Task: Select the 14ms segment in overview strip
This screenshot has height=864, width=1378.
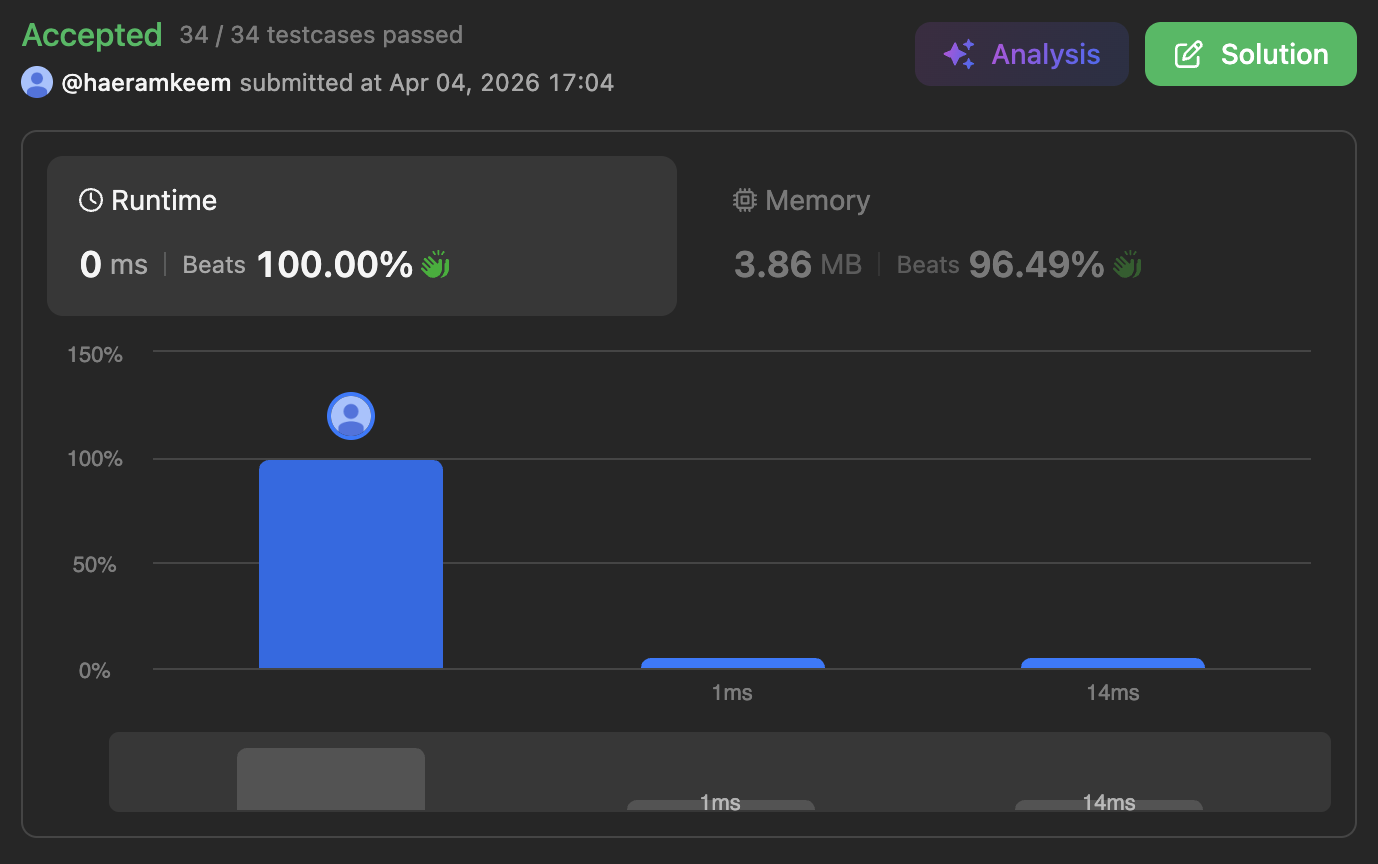Action: (1108, 804)
